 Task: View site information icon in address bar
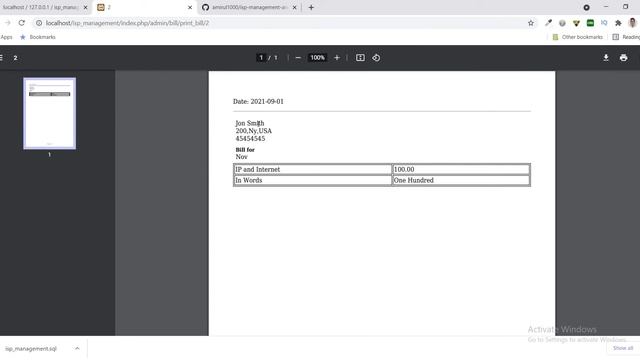(x=39, y=23)
